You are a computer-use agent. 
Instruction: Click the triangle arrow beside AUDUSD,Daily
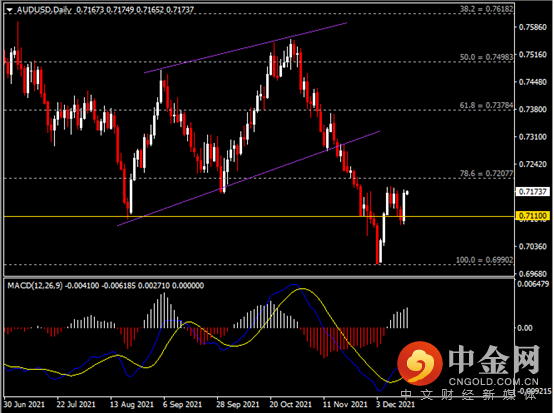[10, 10]
